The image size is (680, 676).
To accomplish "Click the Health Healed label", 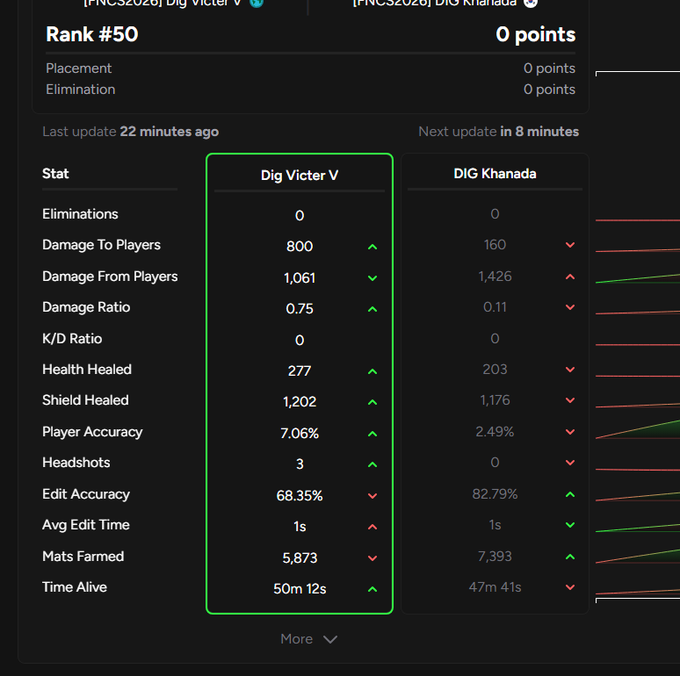I will [87, 369].
